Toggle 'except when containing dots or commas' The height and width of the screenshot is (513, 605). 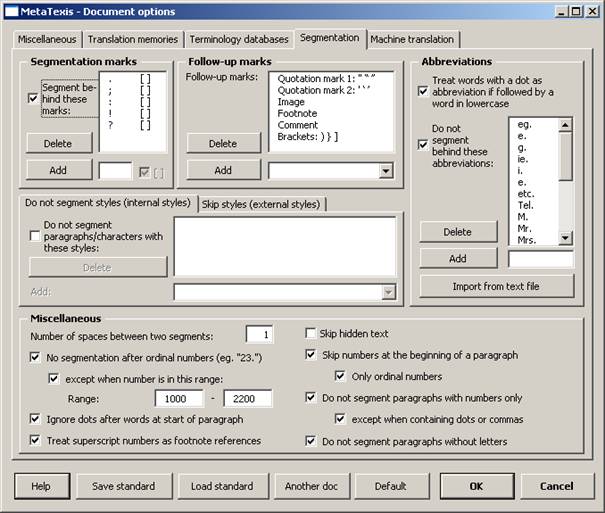click(340, 419)
